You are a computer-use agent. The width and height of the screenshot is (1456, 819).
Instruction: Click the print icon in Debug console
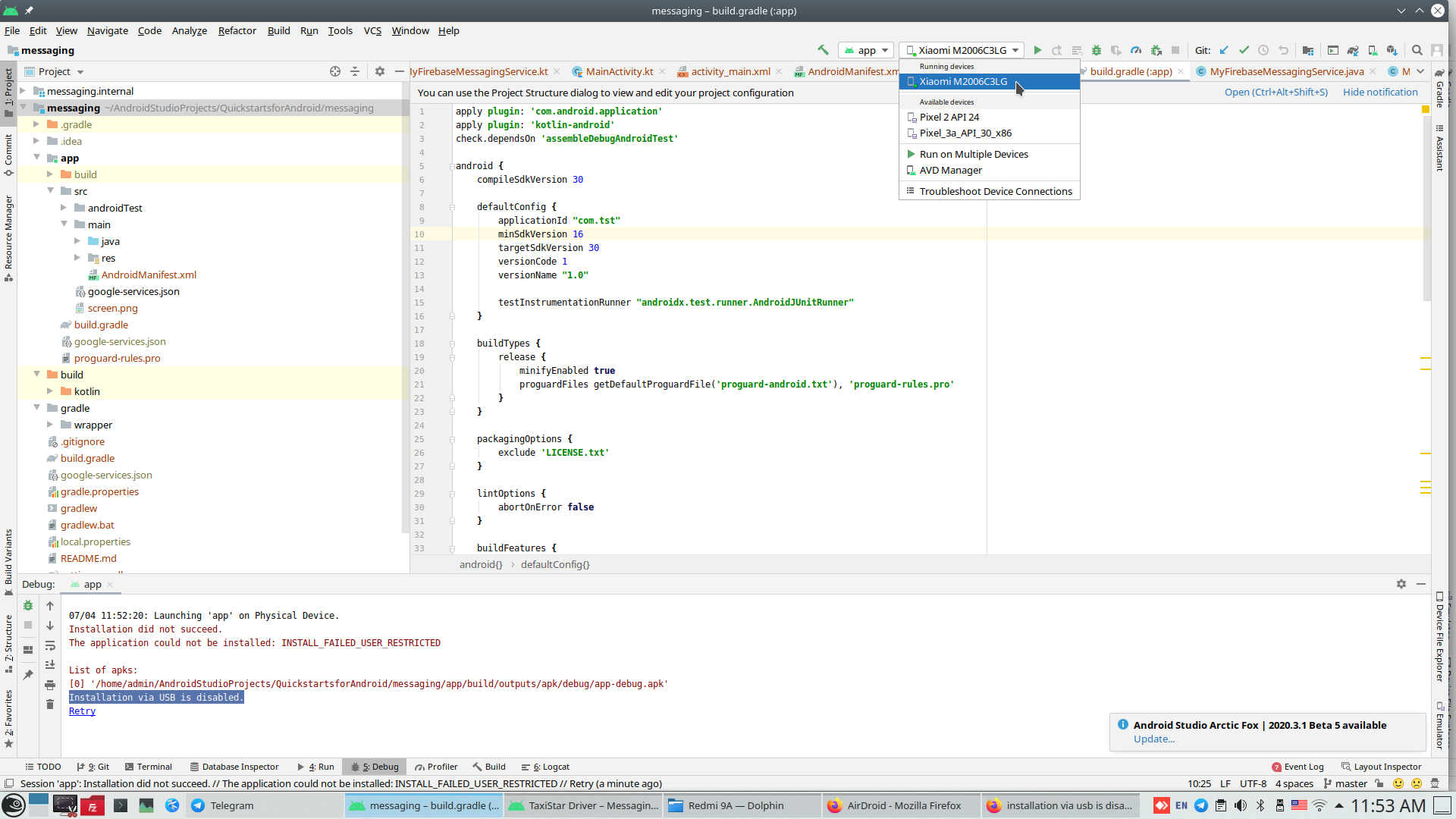coord(50,685)
